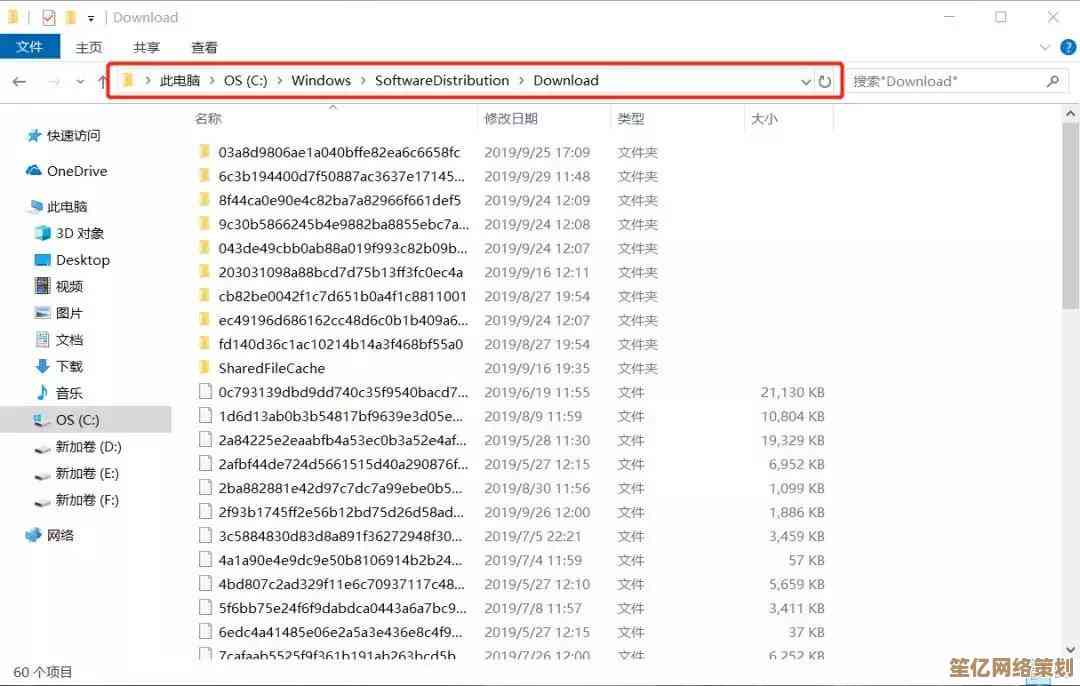Open the 文件 menu
Image resolution: width=1080 pixels, height=686 pixels.
pos(30,47)
